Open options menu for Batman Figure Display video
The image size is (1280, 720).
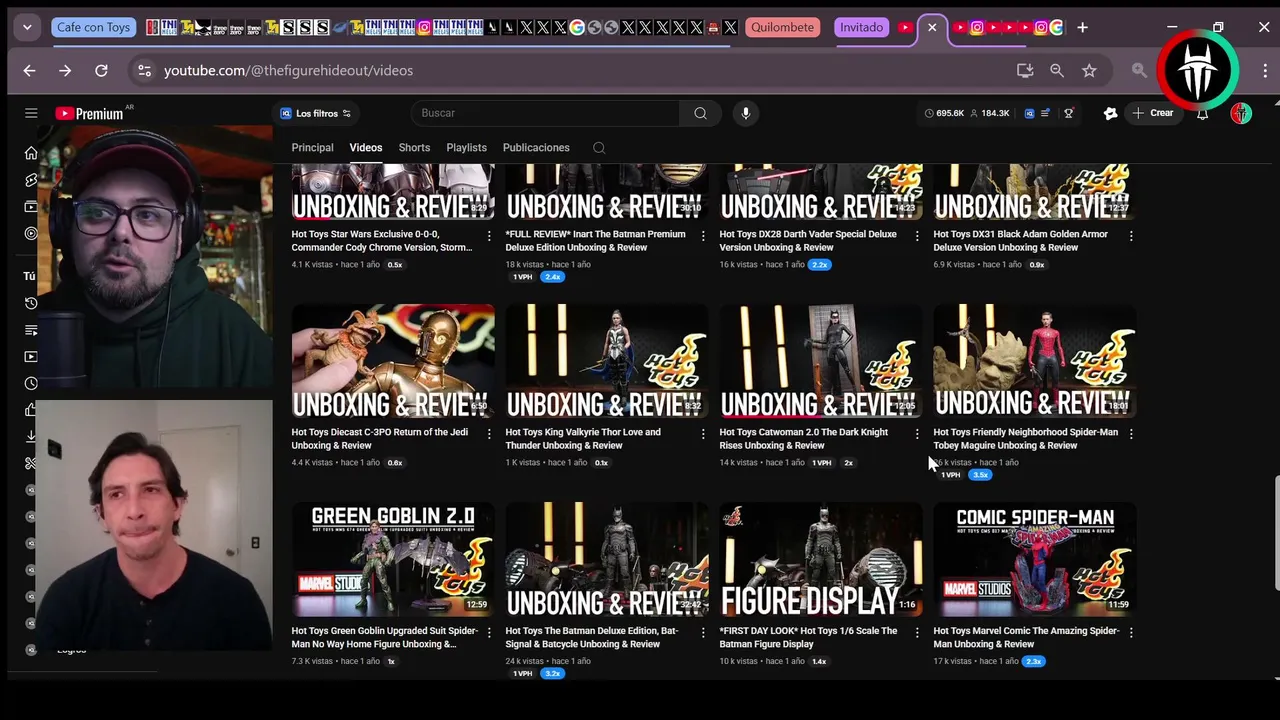[x=917, y=633]
